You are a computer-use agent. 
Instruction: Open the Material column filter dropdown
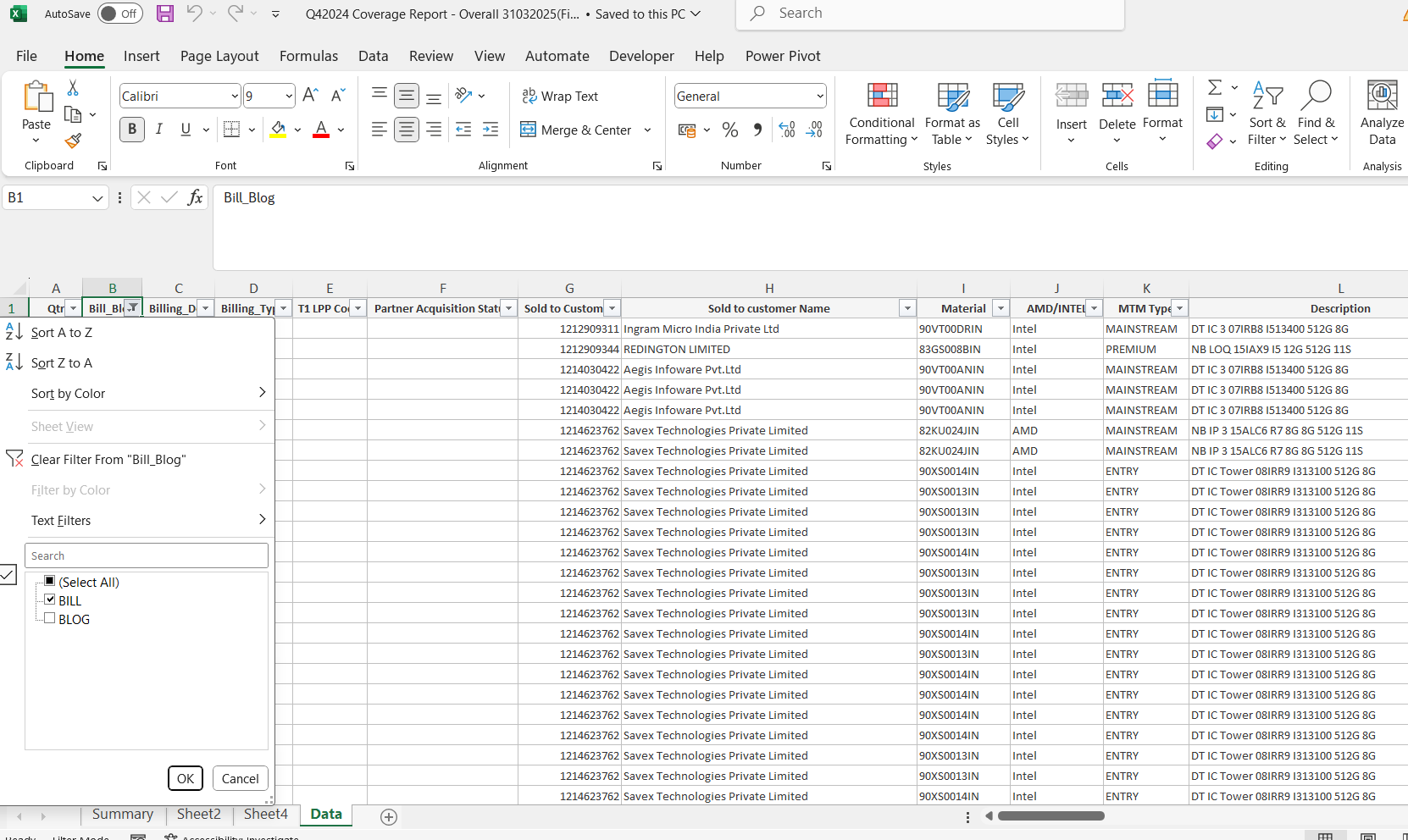[1001, 308]
